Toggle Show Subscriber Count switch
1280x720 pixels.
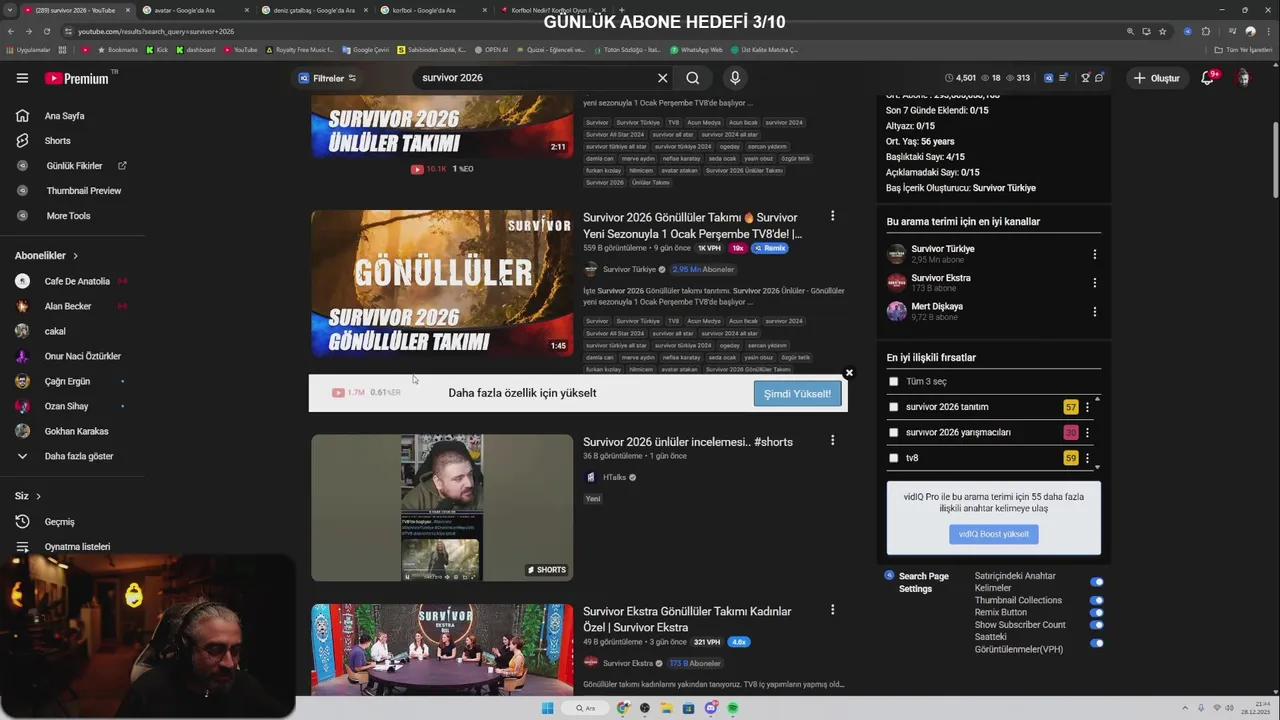1097,625
